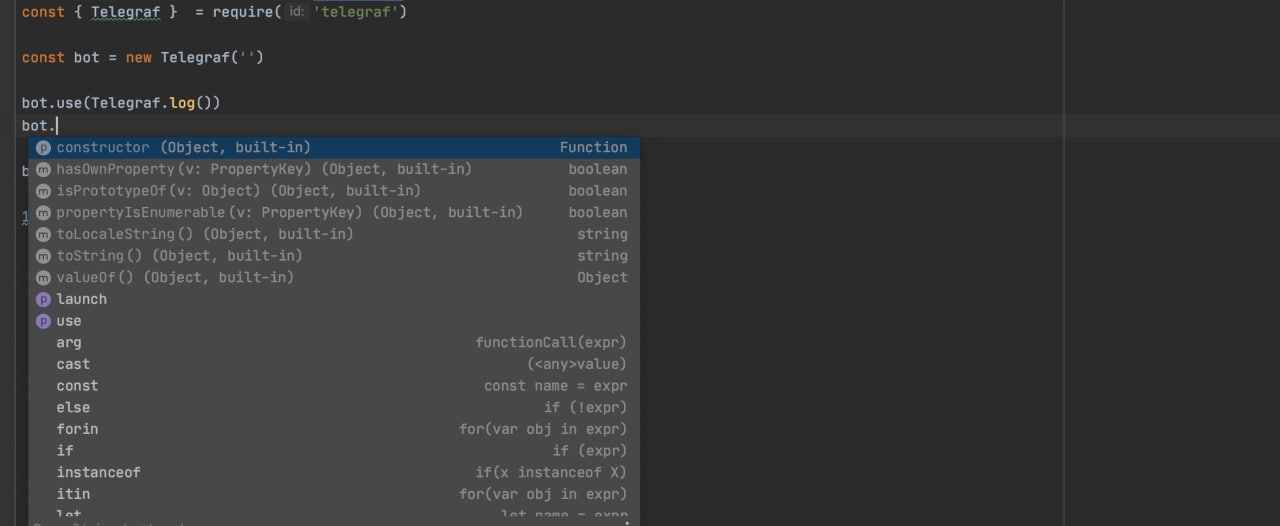Select the const postfix template
The image size is (1280, 526).
pyautogui.click(x=334, y=386)
